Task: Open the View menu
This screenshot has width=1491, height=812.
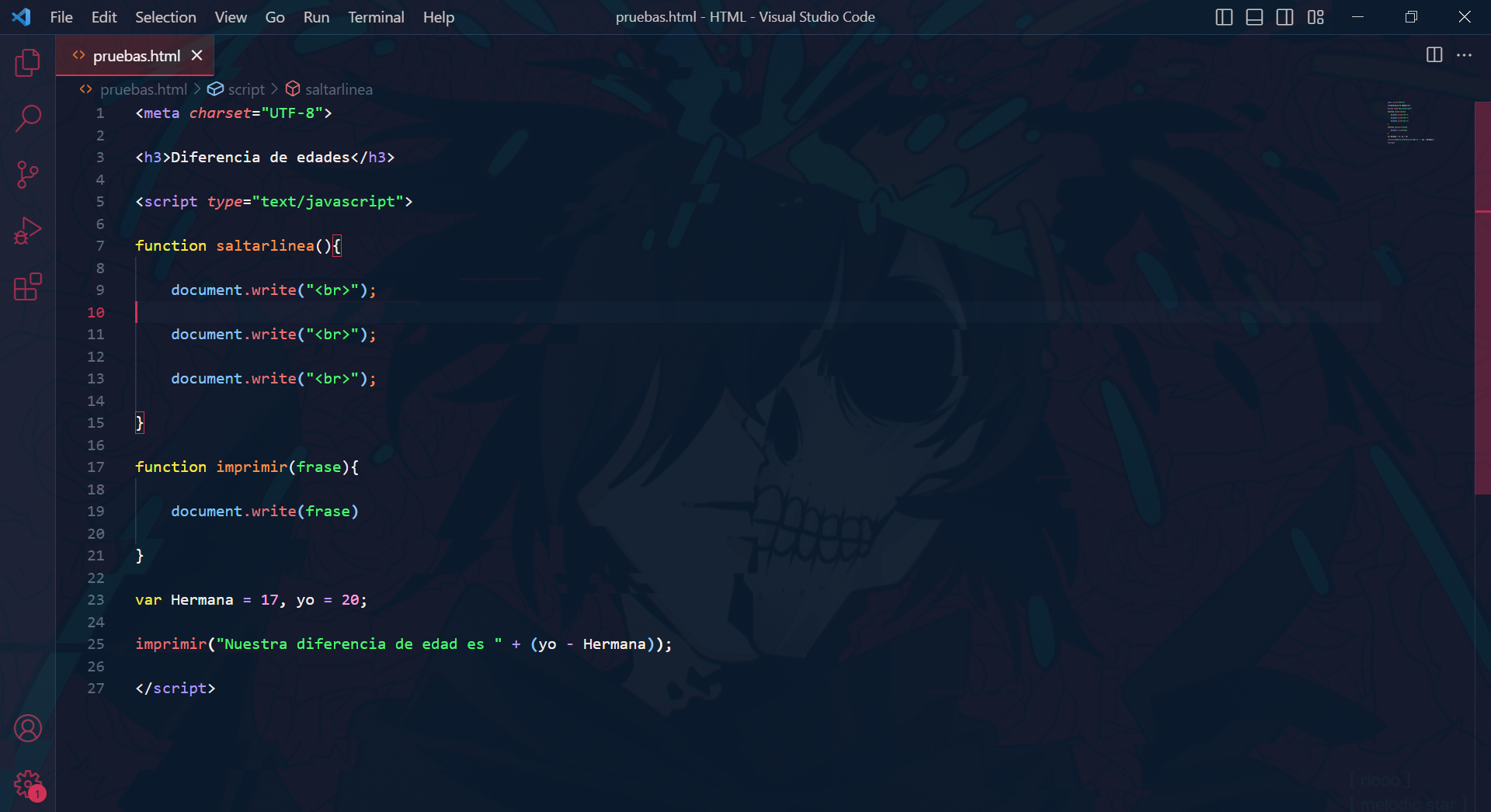Action: [x=231, y=17]
